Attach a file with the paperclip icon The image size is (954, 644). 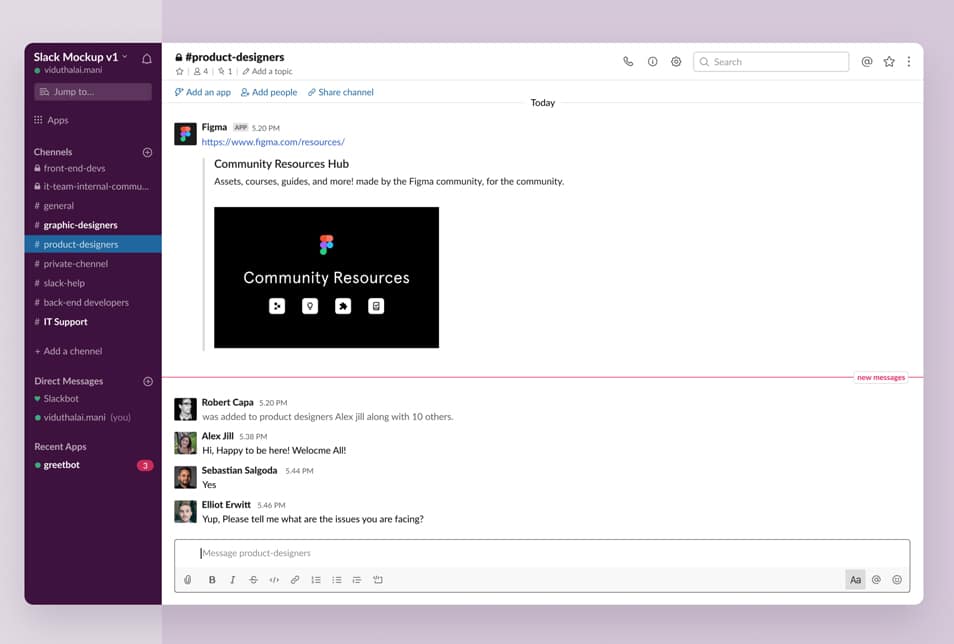[188, 579]
